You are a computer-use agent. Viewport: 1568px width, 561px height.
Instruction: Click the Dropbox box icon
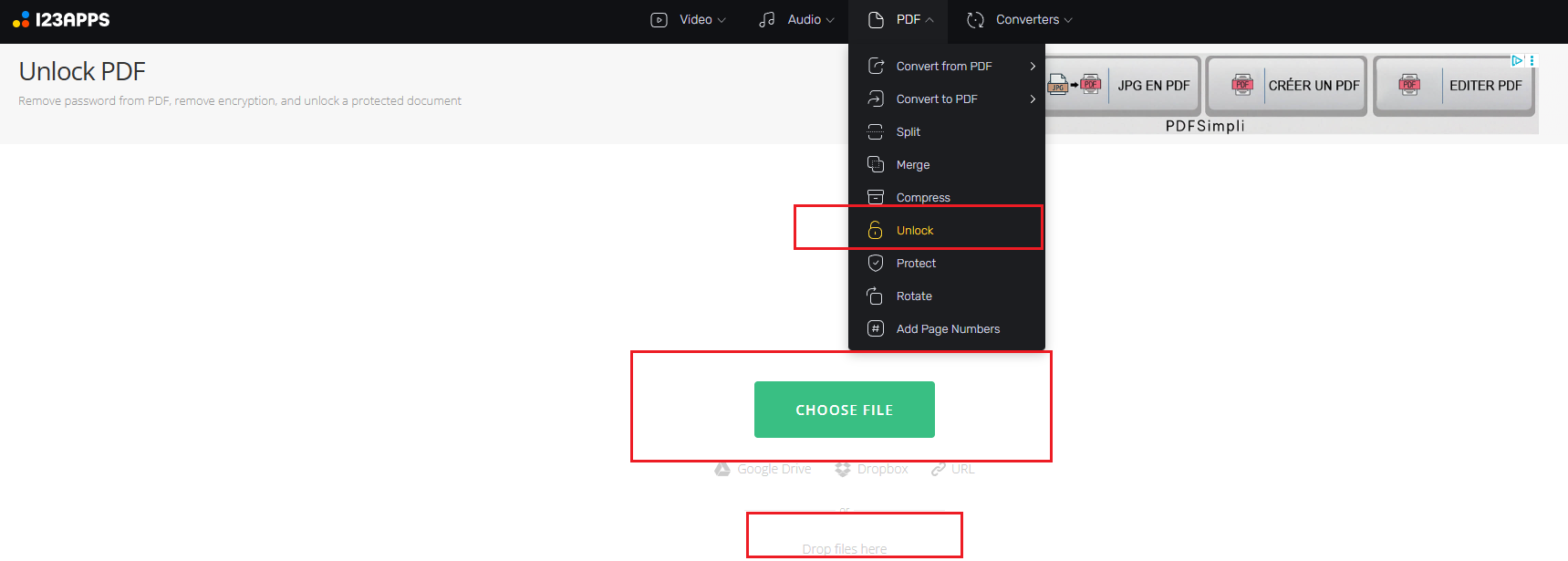tap(843, 469)
